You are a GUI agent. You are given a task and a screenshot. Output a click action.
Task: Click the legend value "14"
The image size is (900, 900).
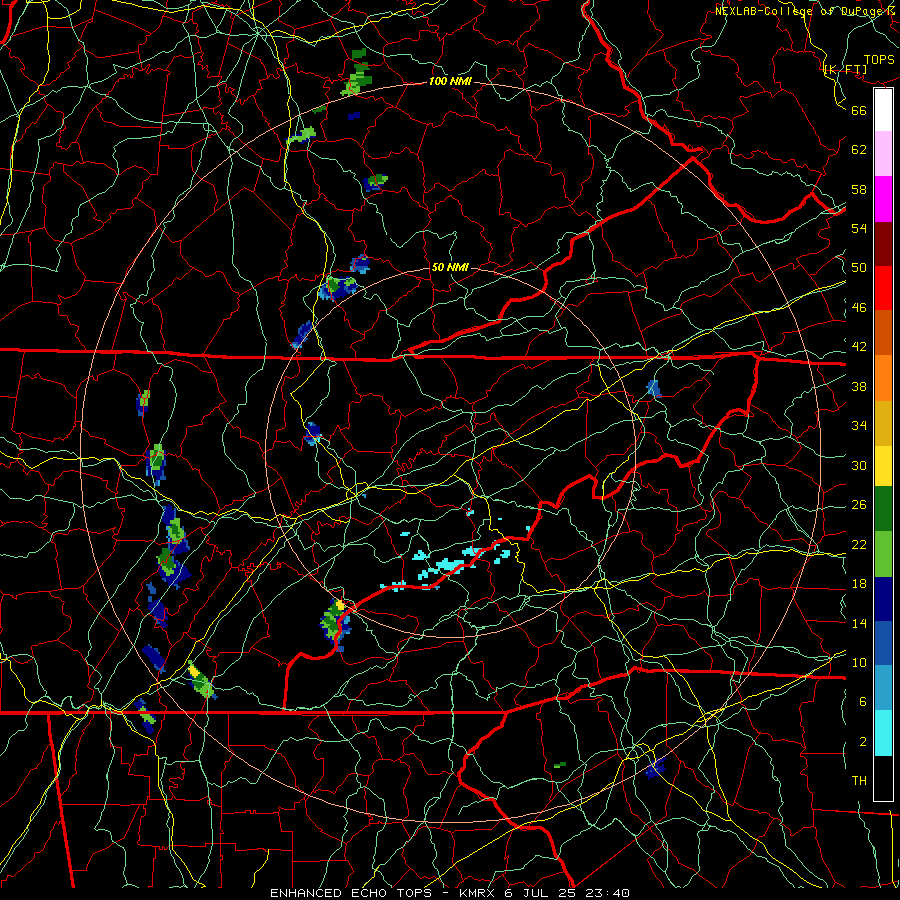tap(859, 623)
